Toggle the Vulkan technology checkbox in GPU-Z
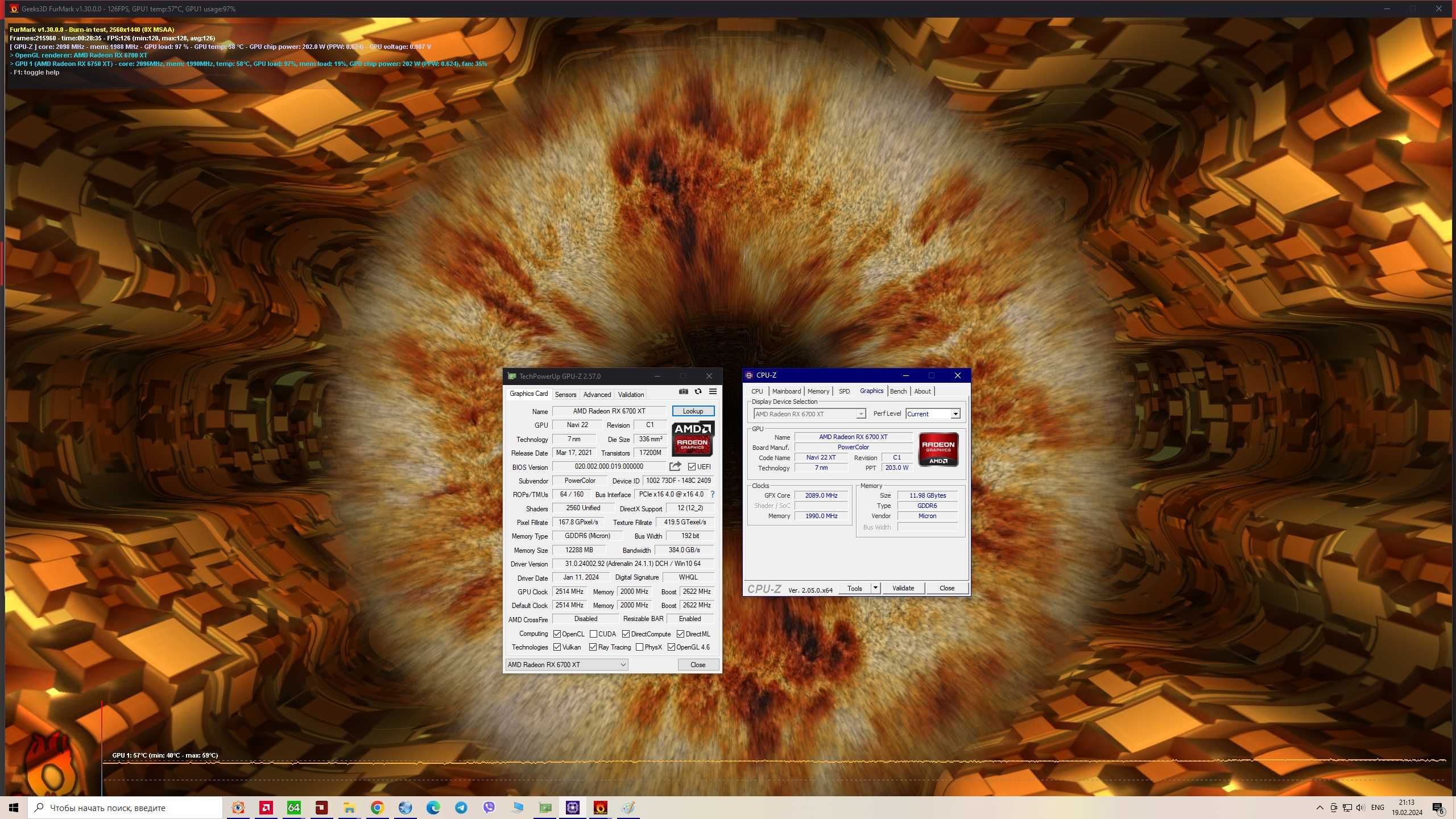 (558, 647)
